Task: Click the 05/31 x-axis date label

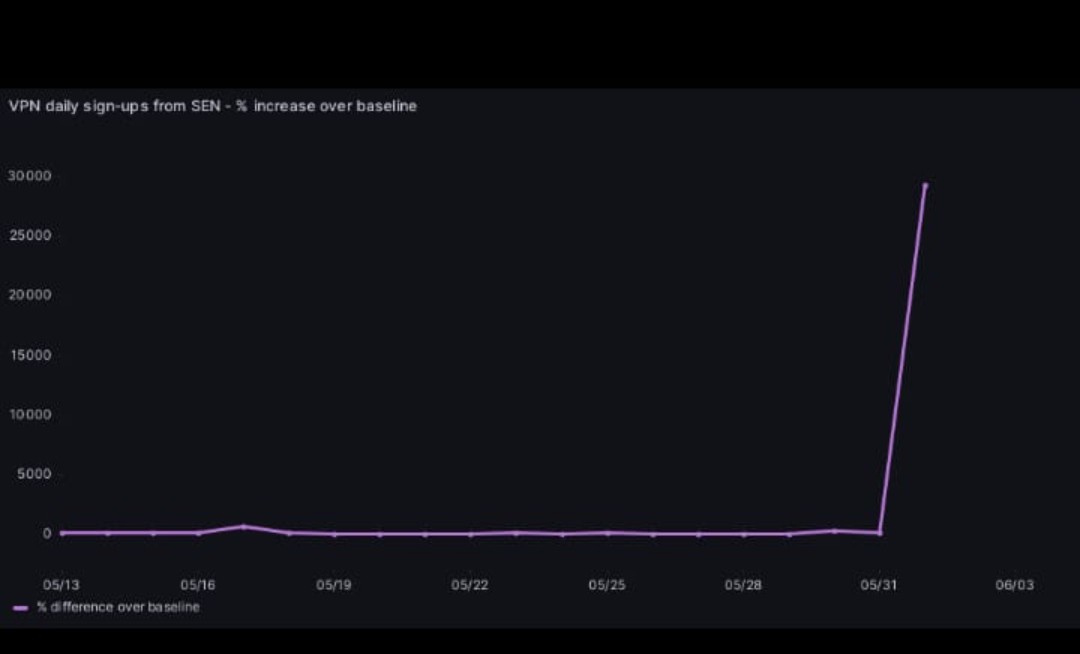Action: (x=878, y=585)
